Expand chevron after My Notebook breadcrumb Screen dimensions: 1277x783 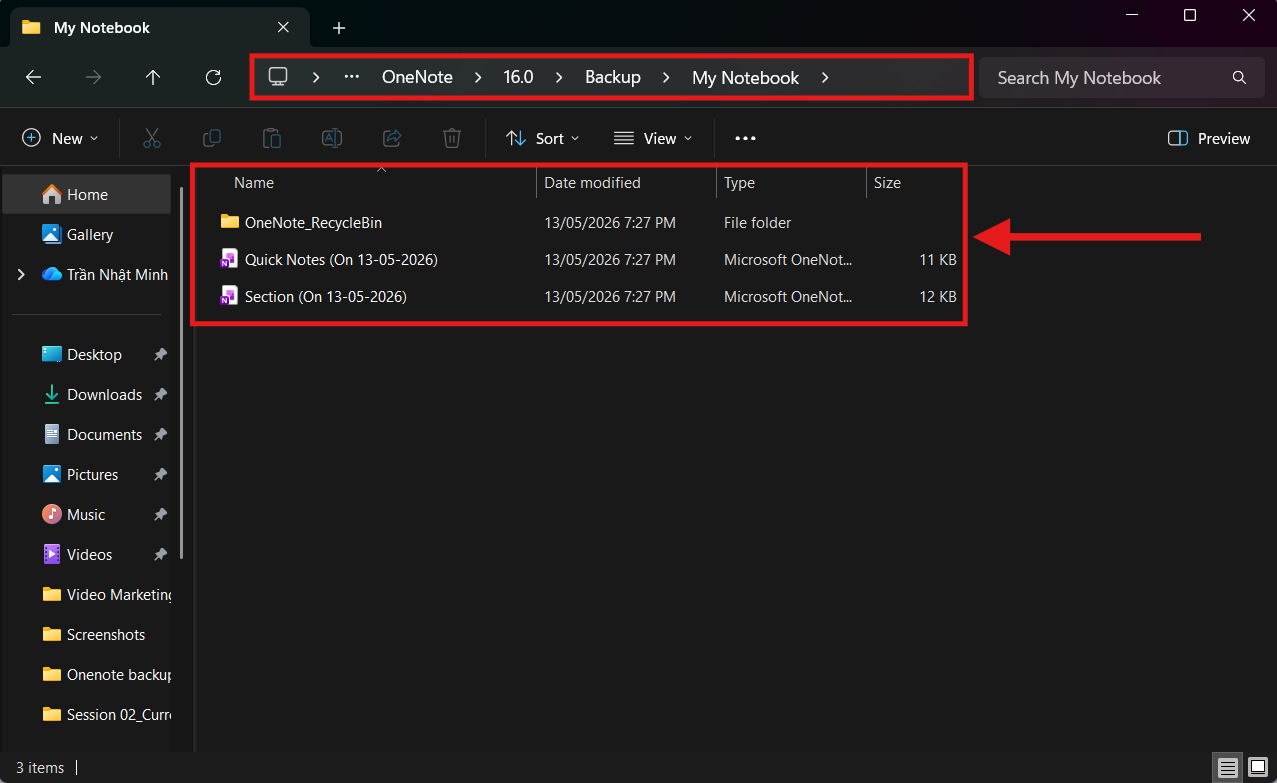tap(825, 77)
